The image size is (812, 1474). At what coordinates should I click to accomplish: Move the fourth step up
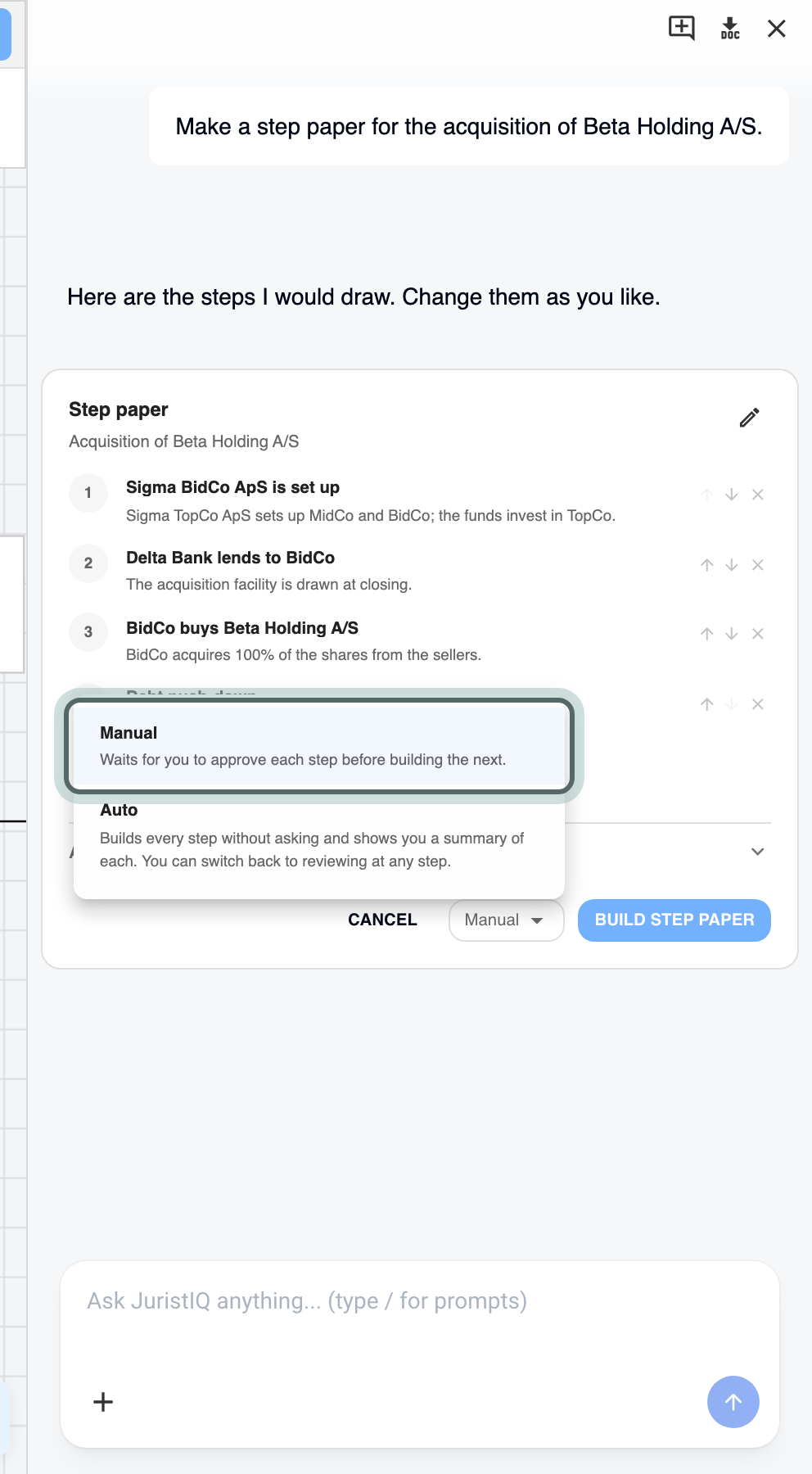tap(707, 704)
